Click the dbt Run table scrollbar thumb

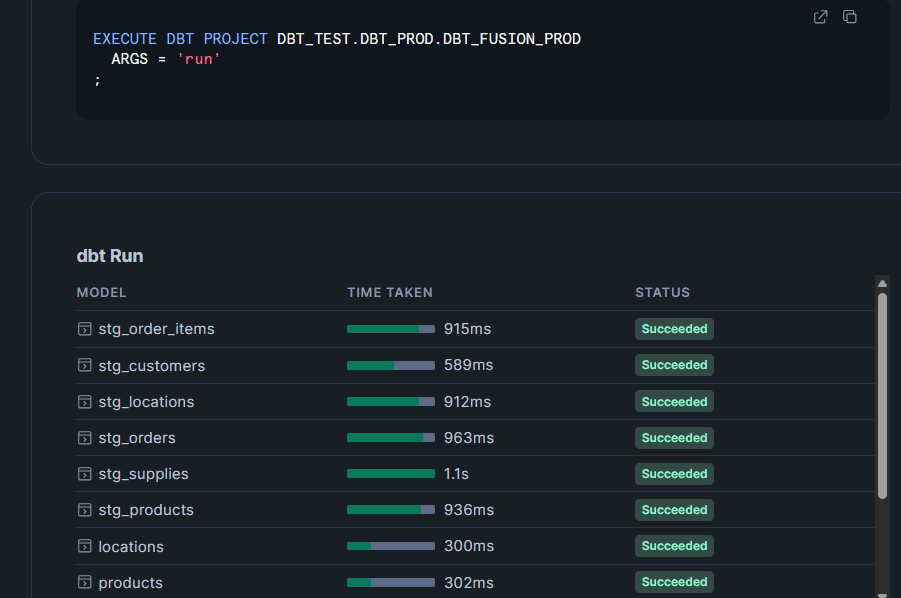click(x=882, y=396)
